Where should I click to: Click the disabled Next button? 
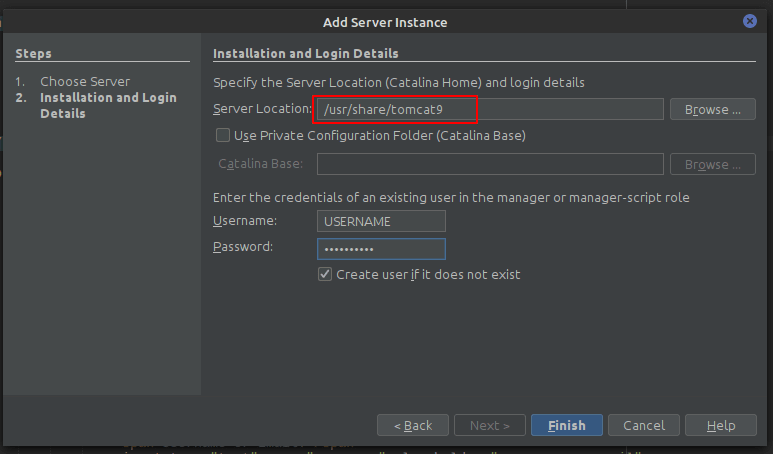point(490,425)
